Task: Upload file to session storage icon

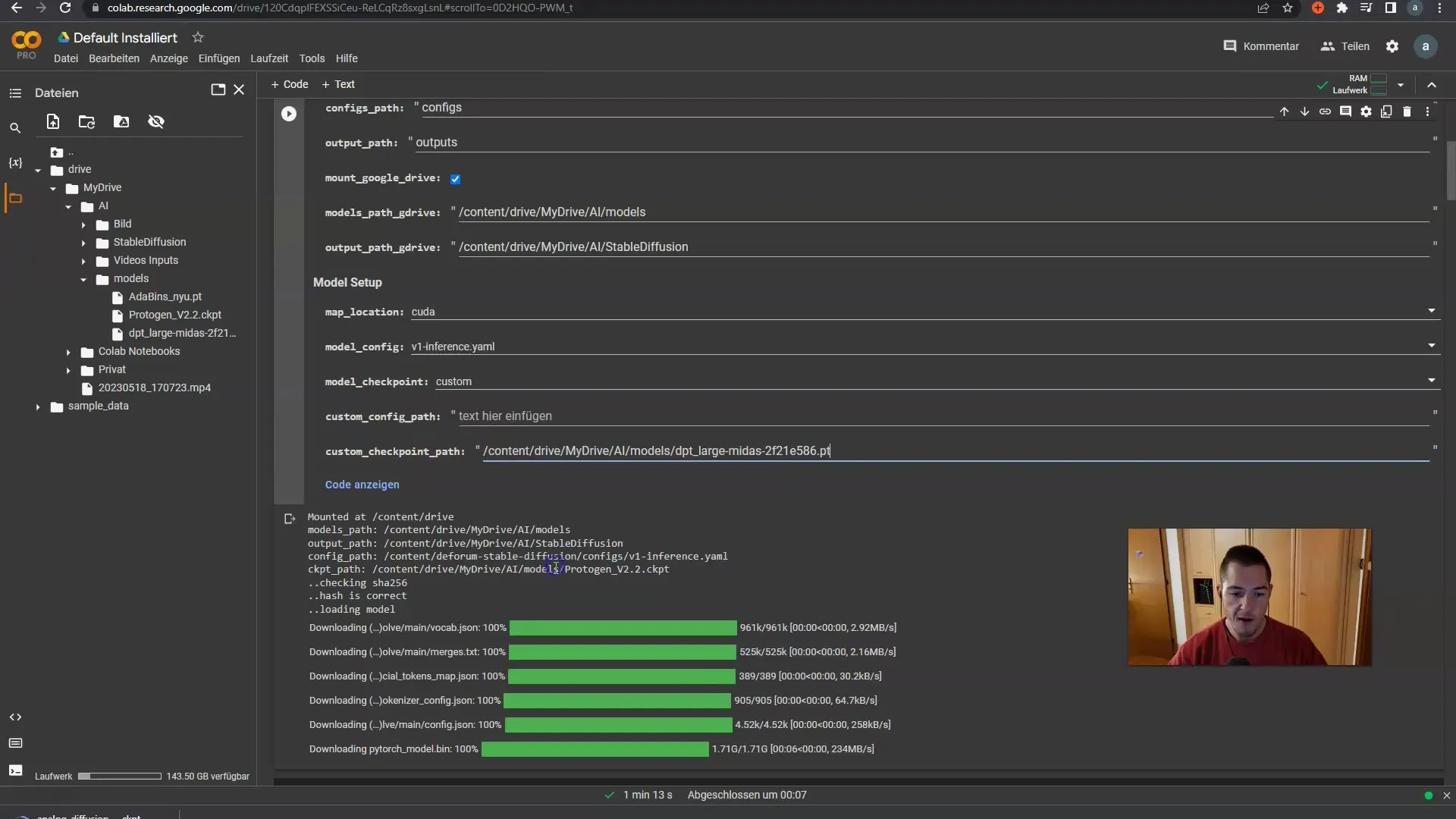Action: [53, 121]
